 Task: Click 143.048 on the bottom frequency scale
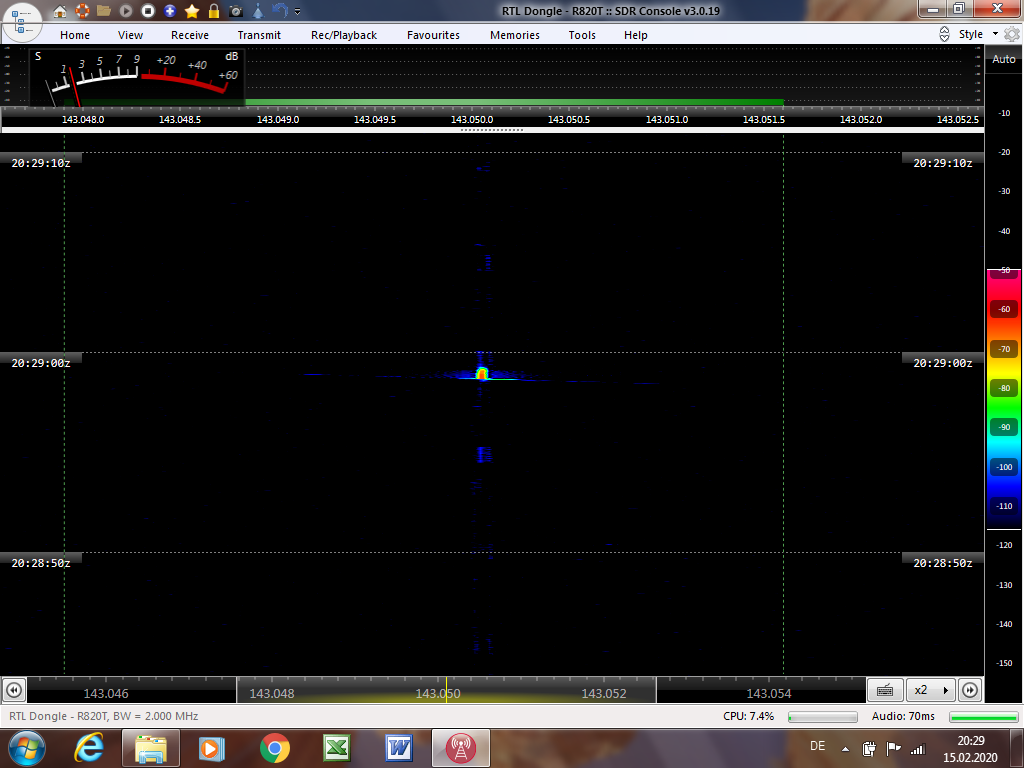(x=272, y=694)
